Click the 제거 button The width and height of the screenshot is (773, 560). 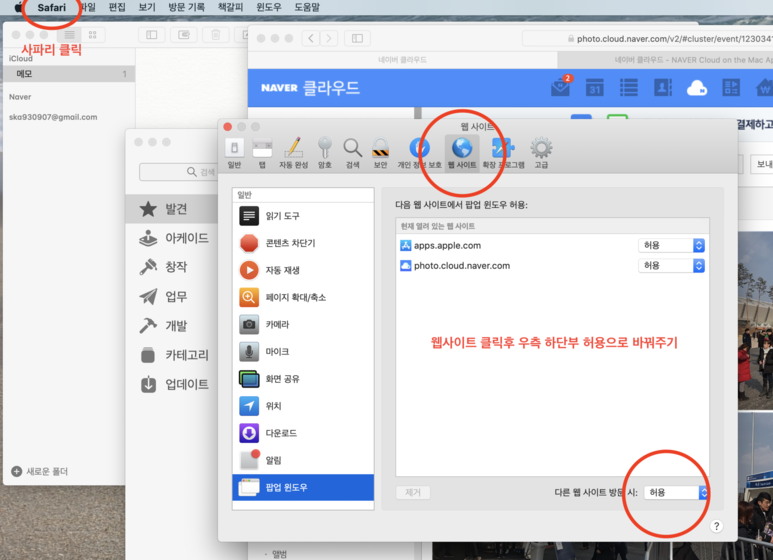413,492
